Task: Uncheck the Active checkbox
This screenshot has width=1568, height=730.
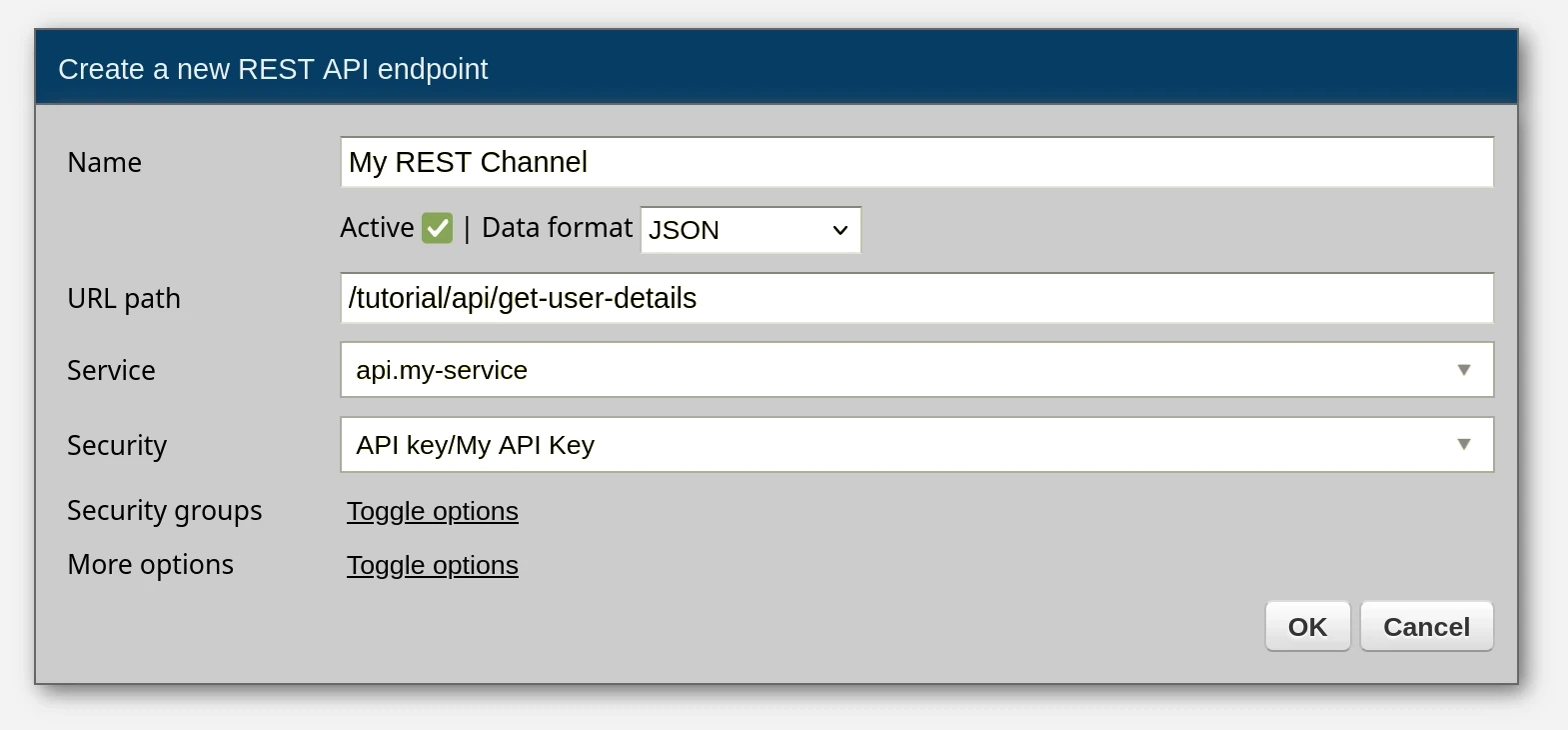Action: 437,228
